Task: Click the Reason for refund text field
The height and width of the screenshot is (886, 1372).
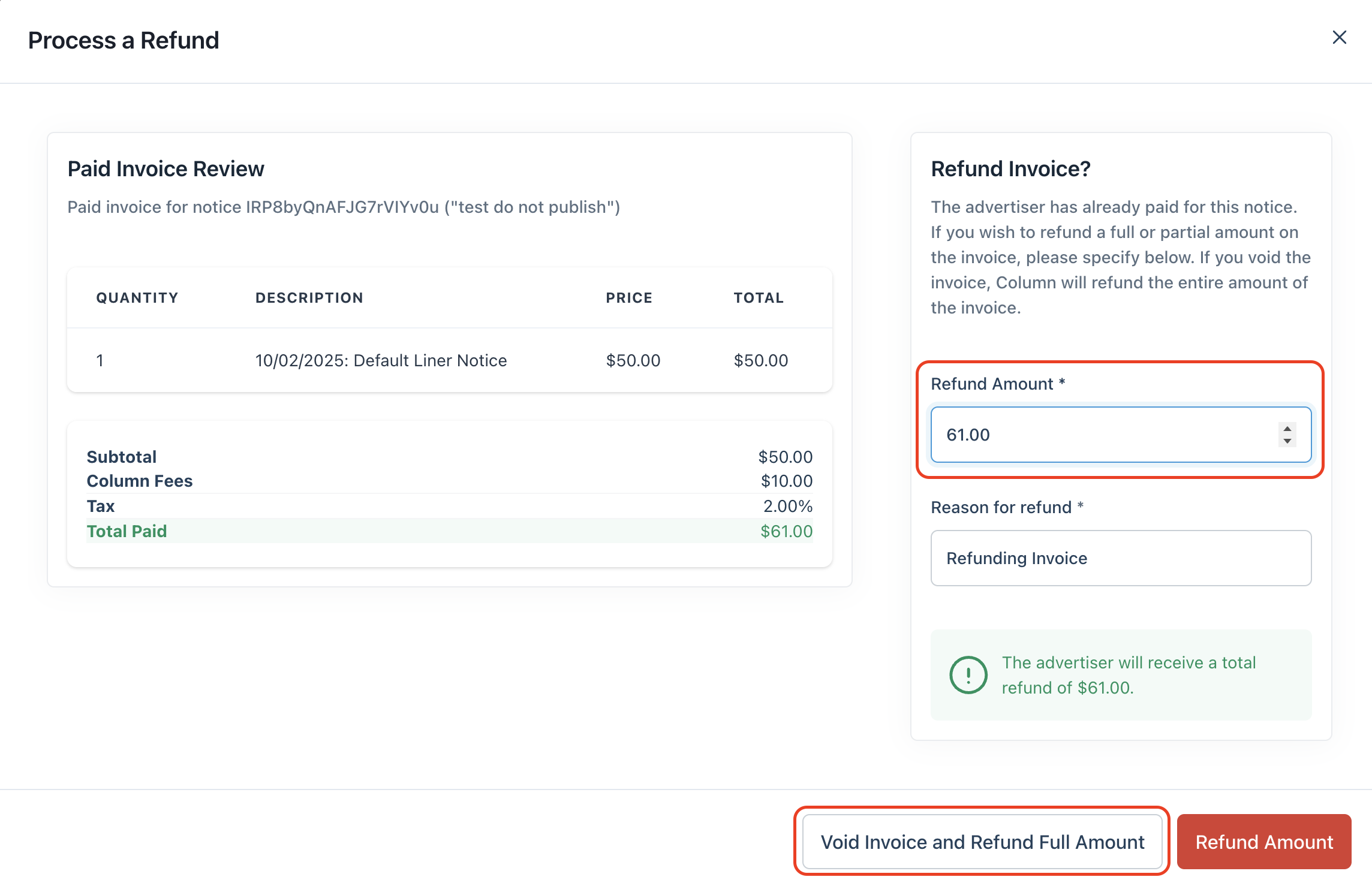Action: pos(1120,558)
